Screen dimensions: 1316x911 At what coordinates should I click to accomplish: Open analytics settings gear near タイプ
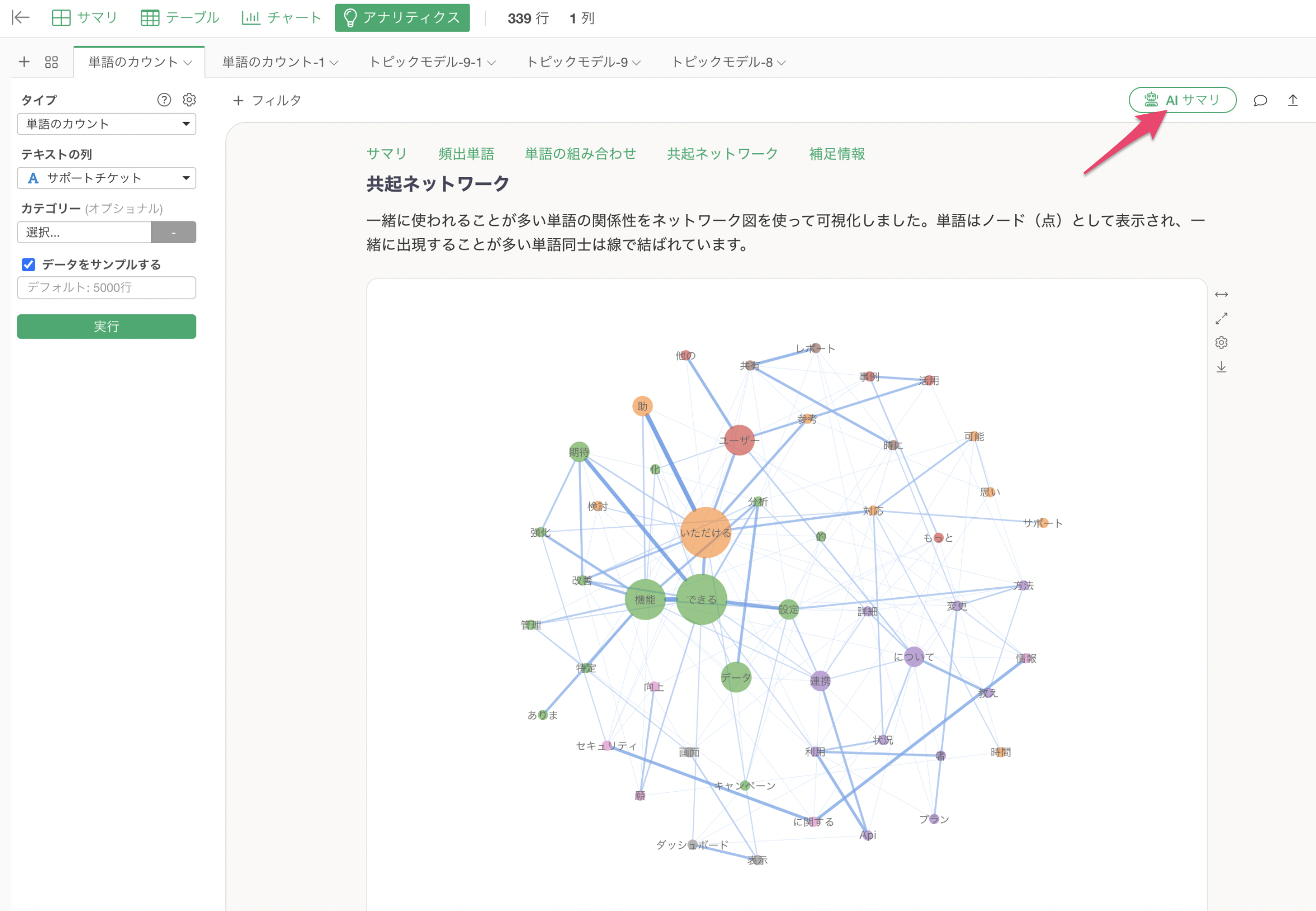click(x=189, y=100)
